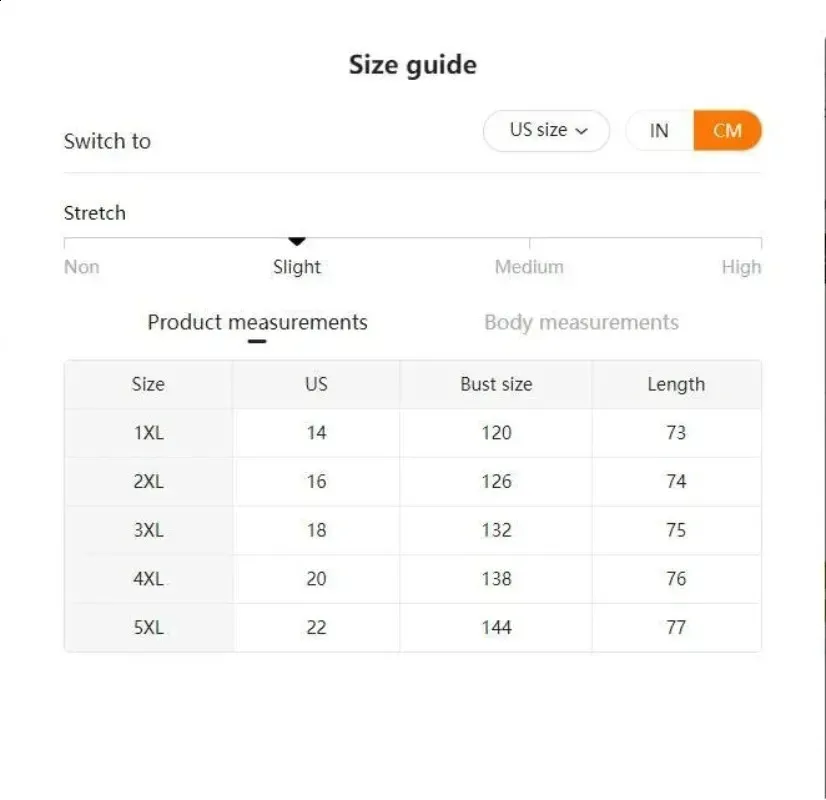
Task: Select the 1XL size row
Action: 148,433
